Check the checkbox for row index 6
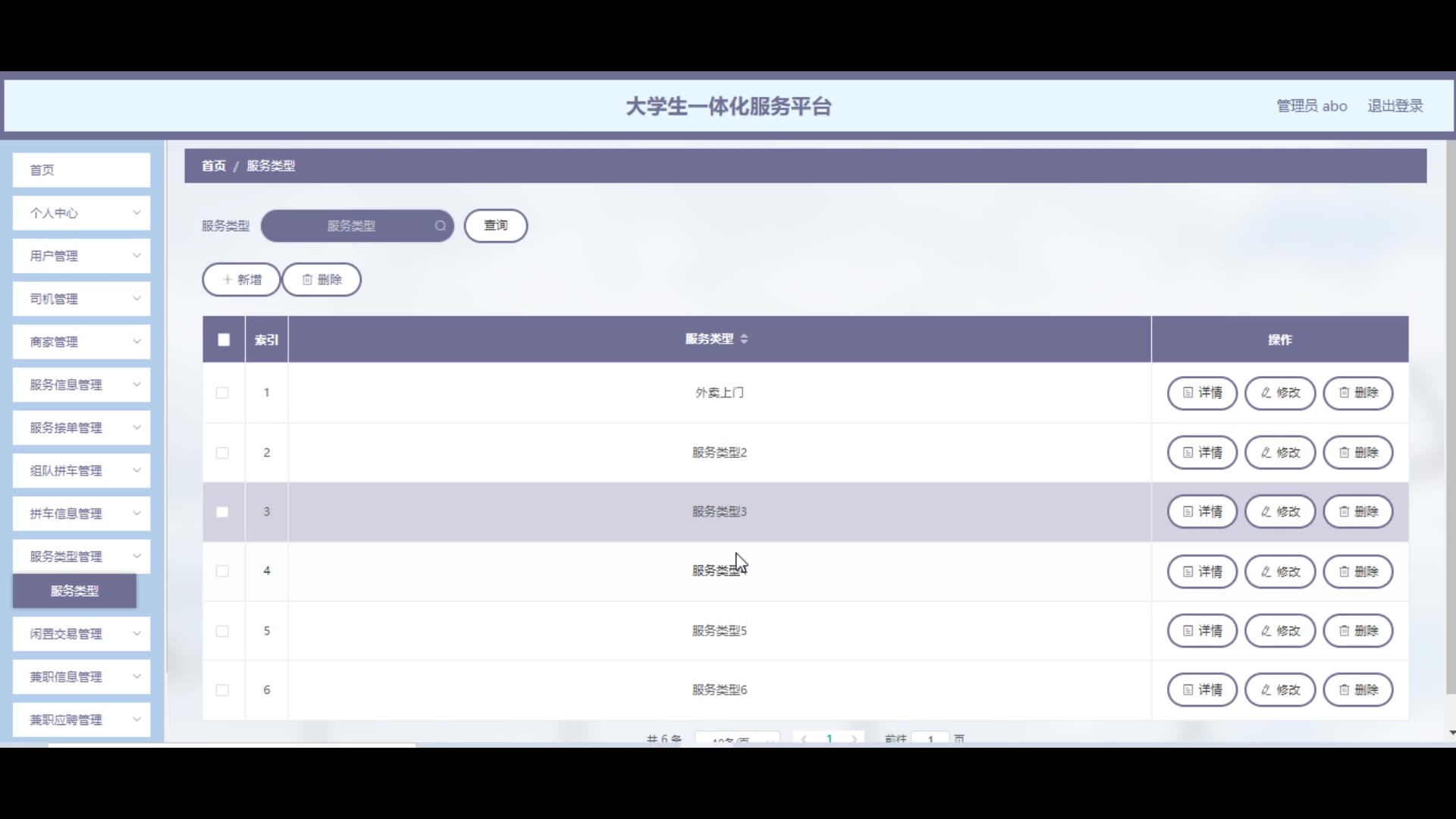Screen dimensions: 1456x819 click(x=222, y=690)
